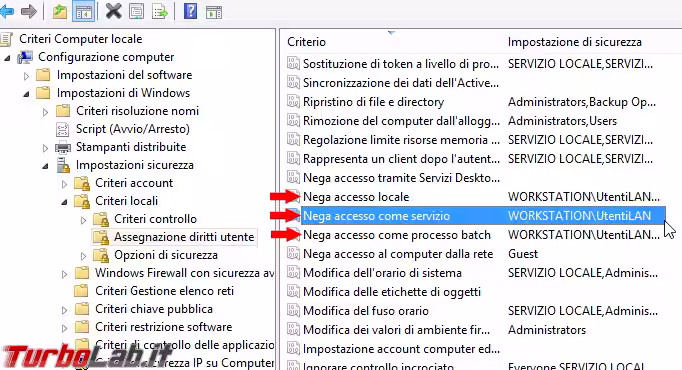
Task: Click policy icon beside Nega accesso al computer dalla rete
Action: pos(293,253)
